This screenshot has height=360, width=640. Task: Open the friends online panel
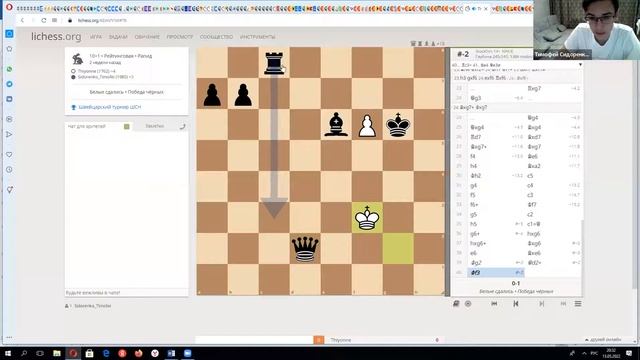click(x=603, y=340)
